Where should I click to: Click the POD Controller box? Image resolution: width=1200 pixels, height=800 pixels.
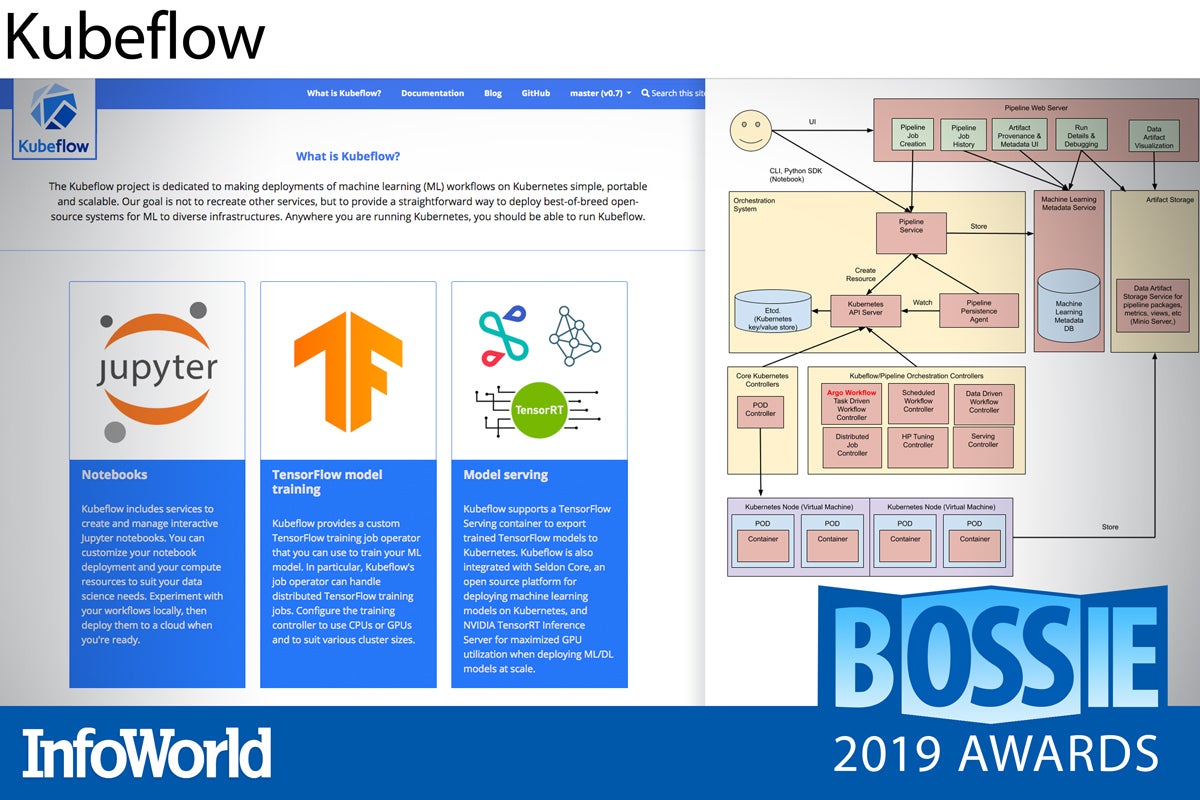pyautogui.click(x=759, y=412)
